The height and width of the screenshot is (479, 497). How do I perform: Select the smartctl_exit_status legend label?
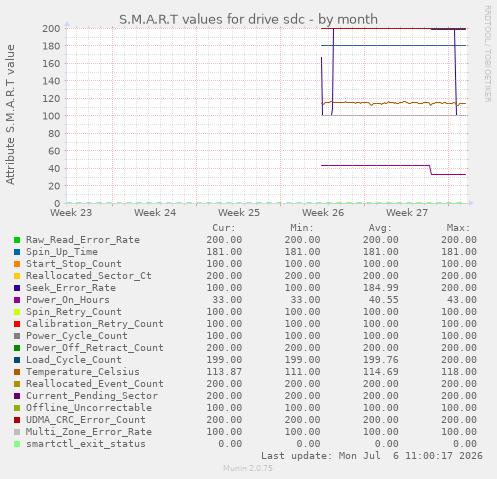86,444
